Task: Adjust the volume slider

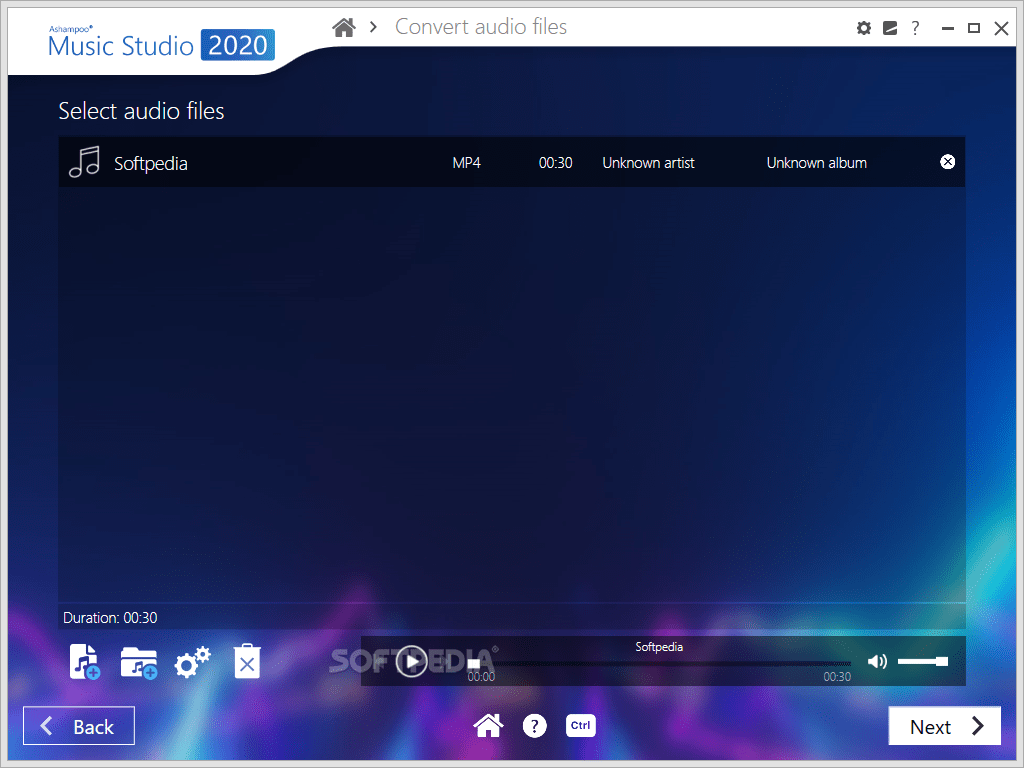Action: tap(923, 662)
